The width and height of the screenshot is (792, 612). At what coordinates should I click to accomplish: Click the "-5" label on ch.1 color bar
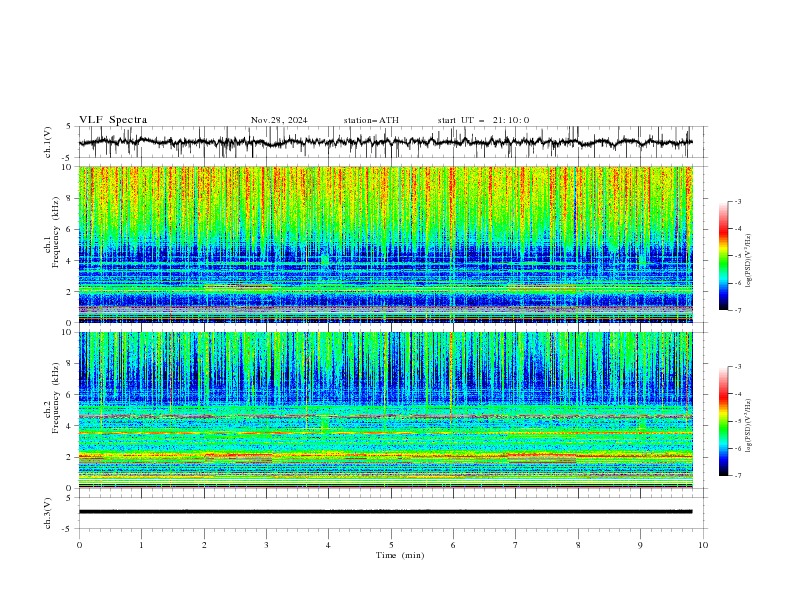737,256
